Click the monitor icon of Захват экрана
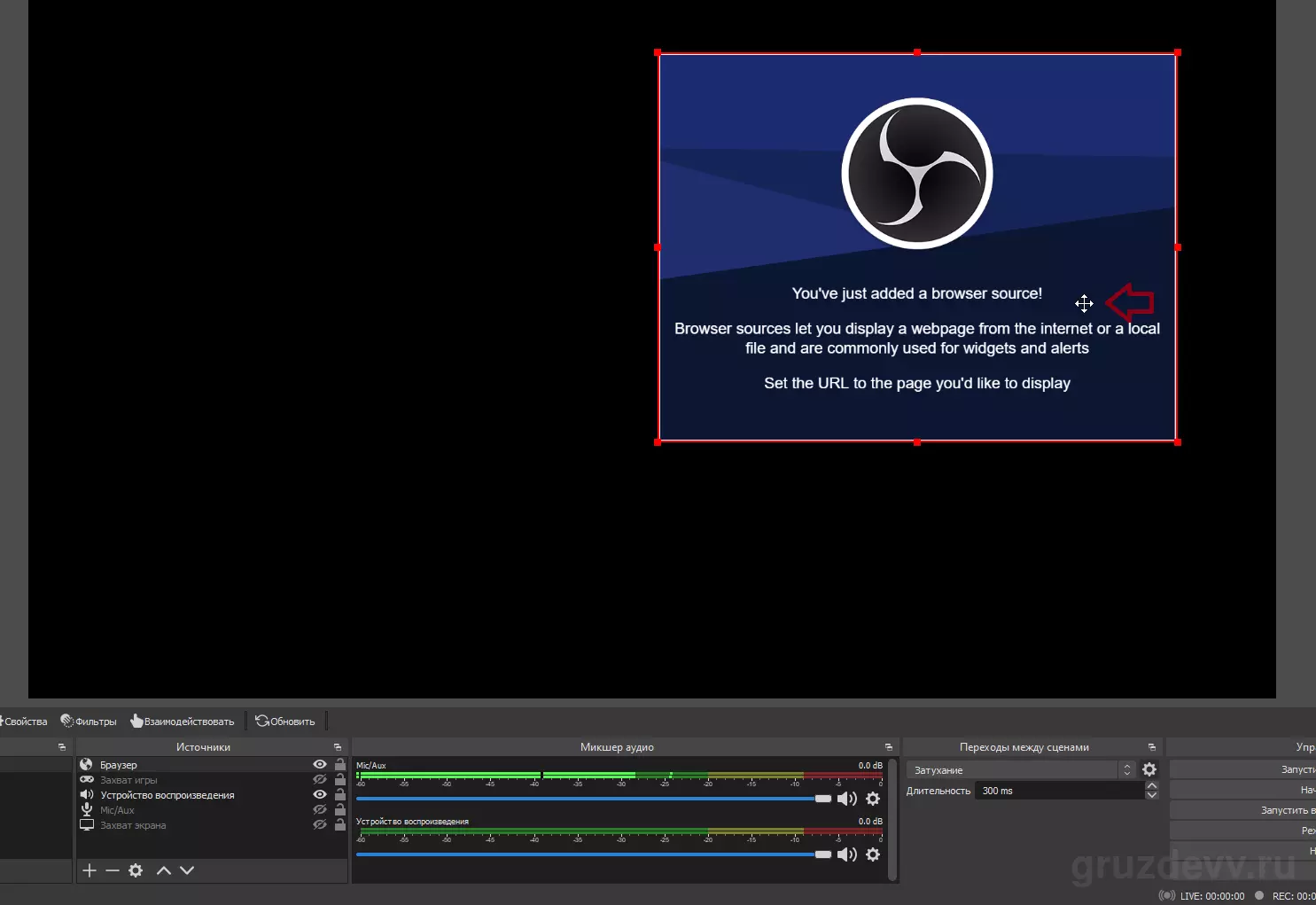 tap(87, 825)
